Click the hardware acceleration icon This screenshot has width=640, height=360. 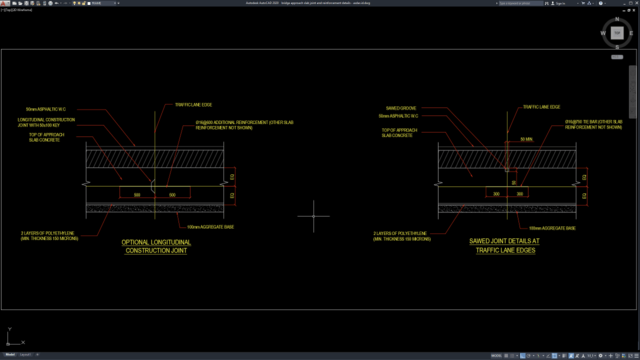pos(624,356)
